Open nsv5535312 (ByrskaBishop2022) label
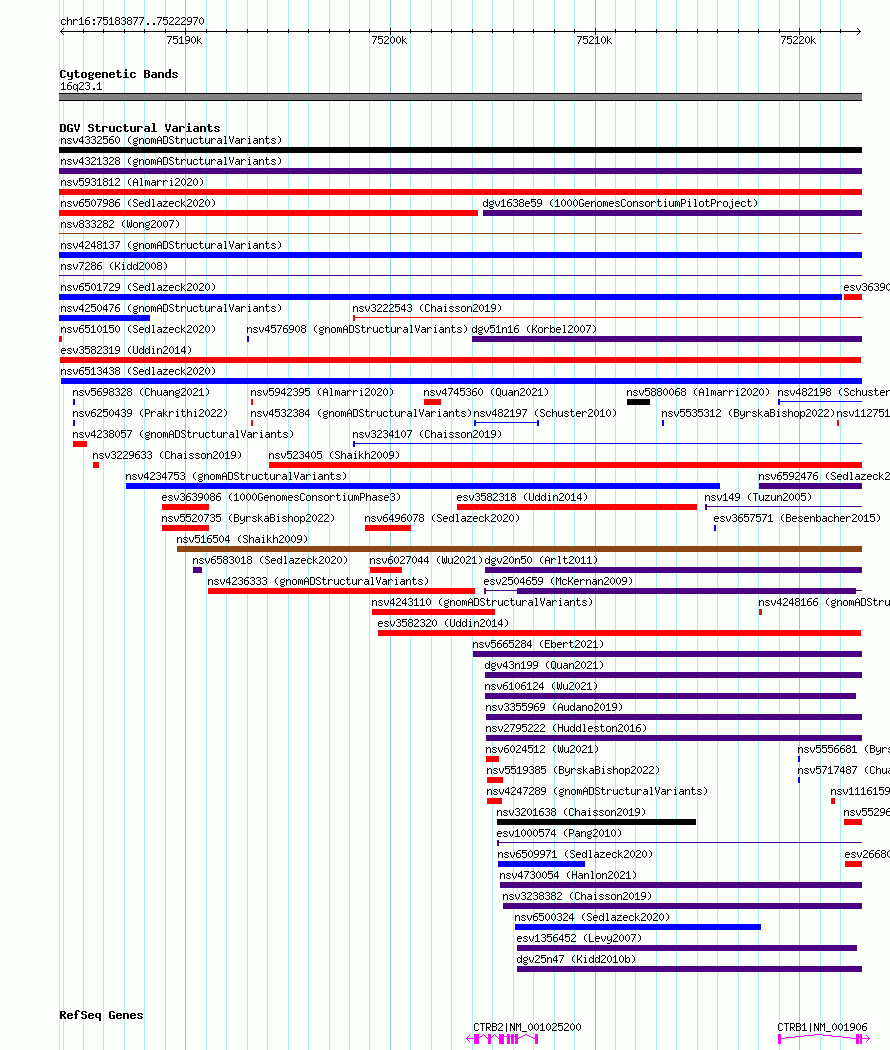Screen dimensions: 890x1050 click(x=747, y=414)
